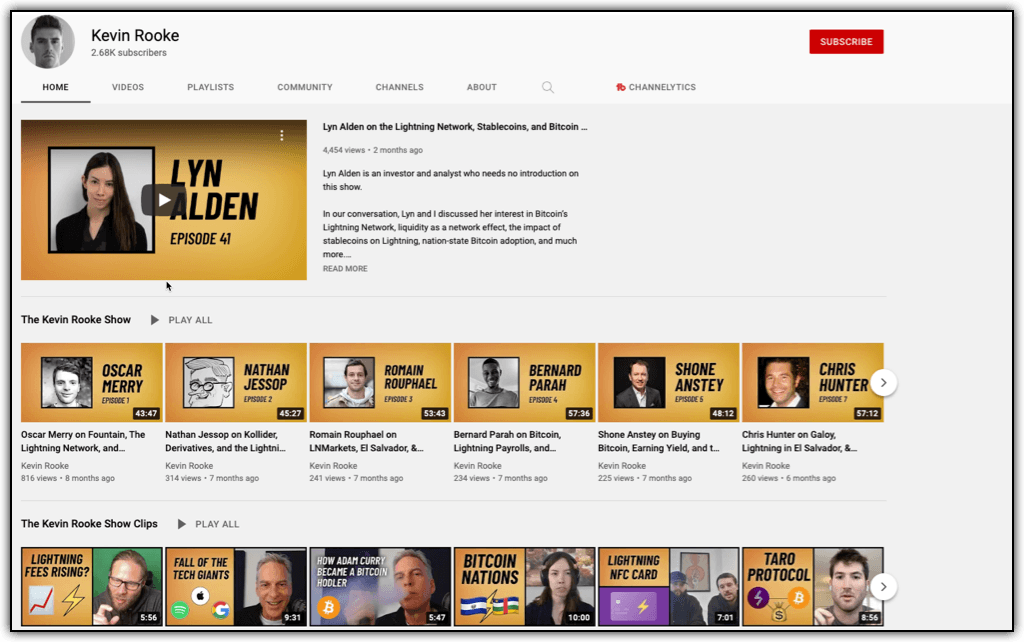Show next videos in Show Clips row

884,586
